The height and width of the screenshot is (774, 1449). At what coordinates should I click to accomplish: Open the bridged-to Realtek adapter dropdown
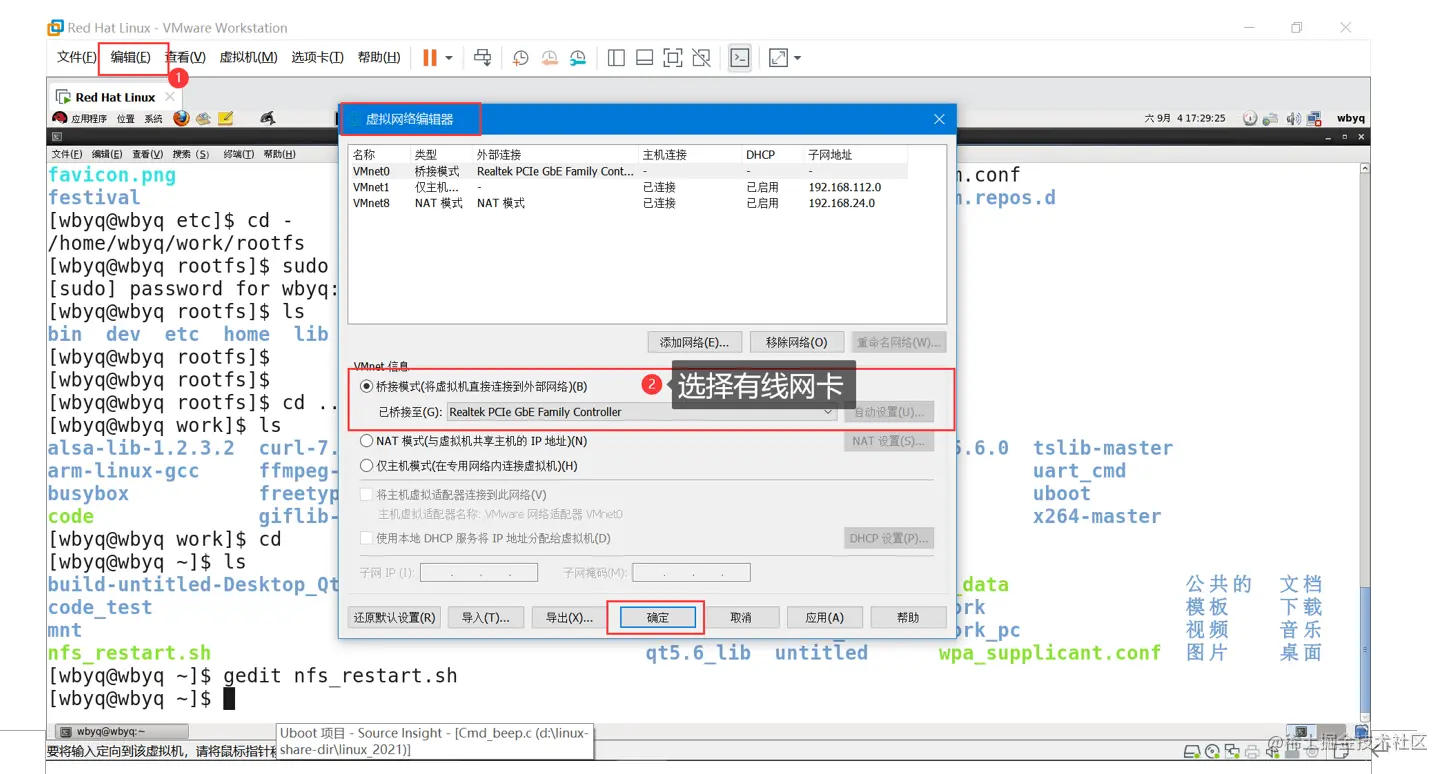click(641, 412)
